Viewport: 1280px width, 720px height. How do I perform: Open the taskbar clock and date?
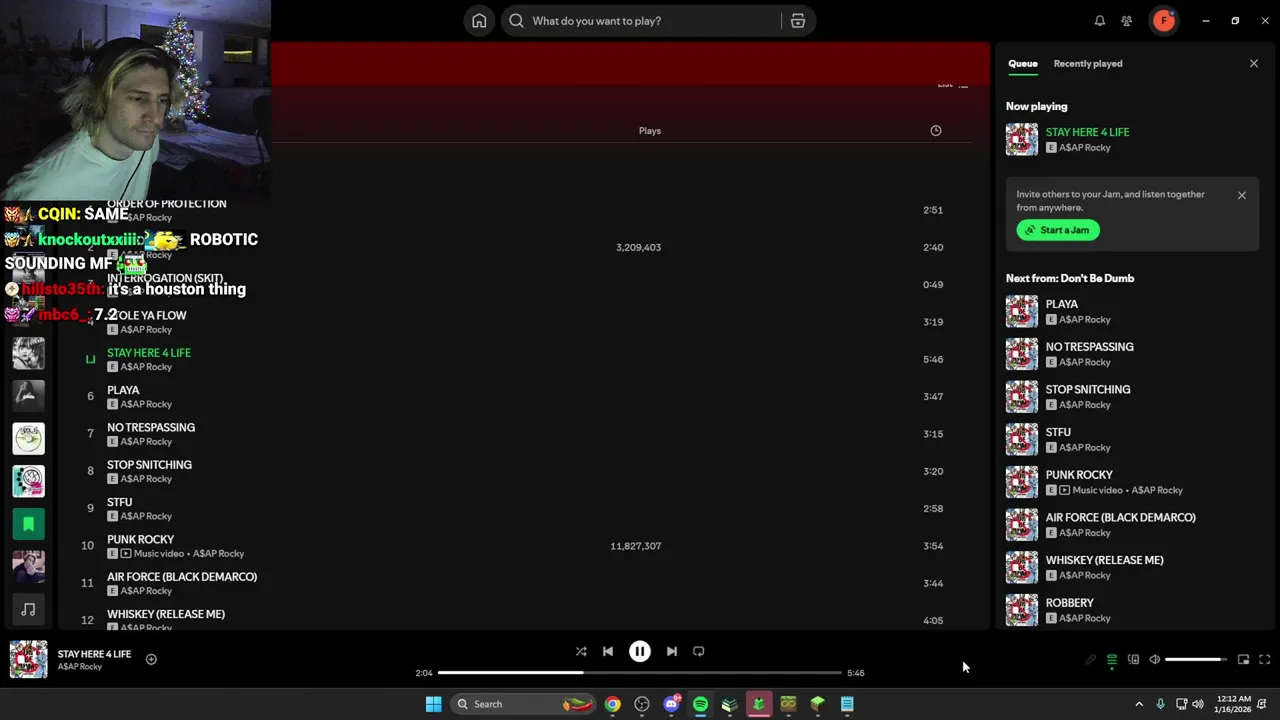tap(1236, 704)
